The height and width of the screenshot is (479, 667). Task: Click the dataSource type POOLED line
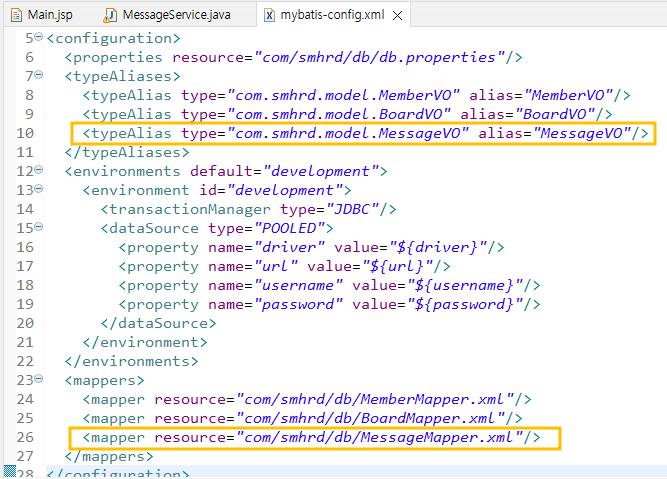click(217, 228)
